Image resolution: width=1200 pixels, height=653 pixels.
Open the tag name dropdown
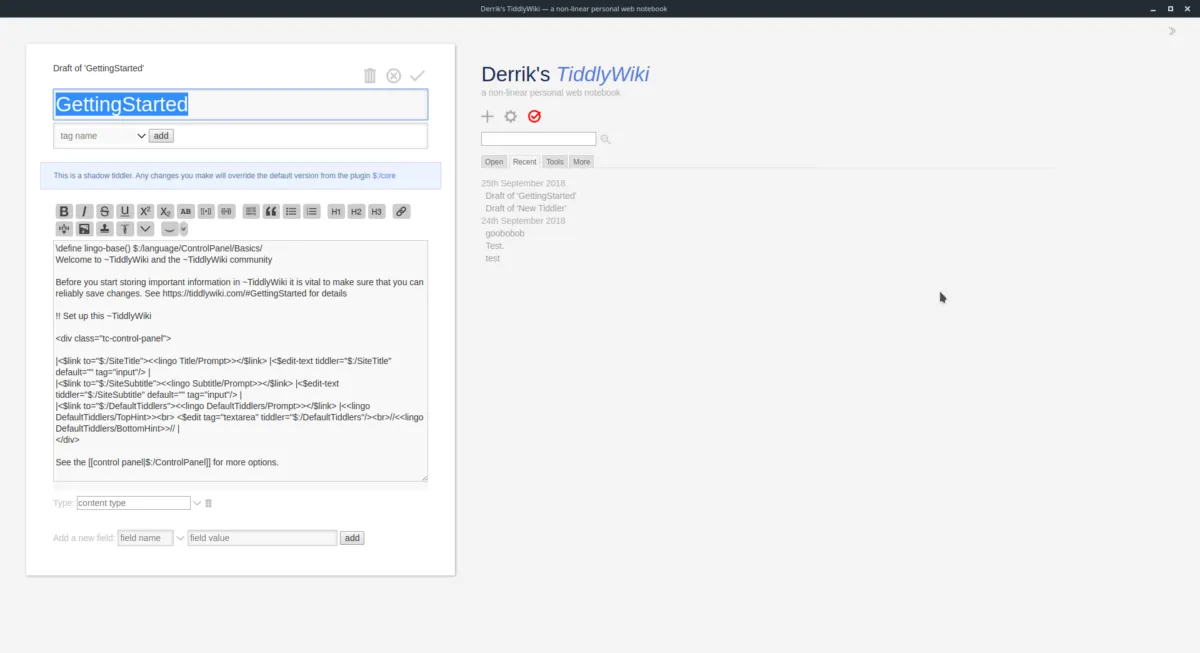[x=102, y=136]
